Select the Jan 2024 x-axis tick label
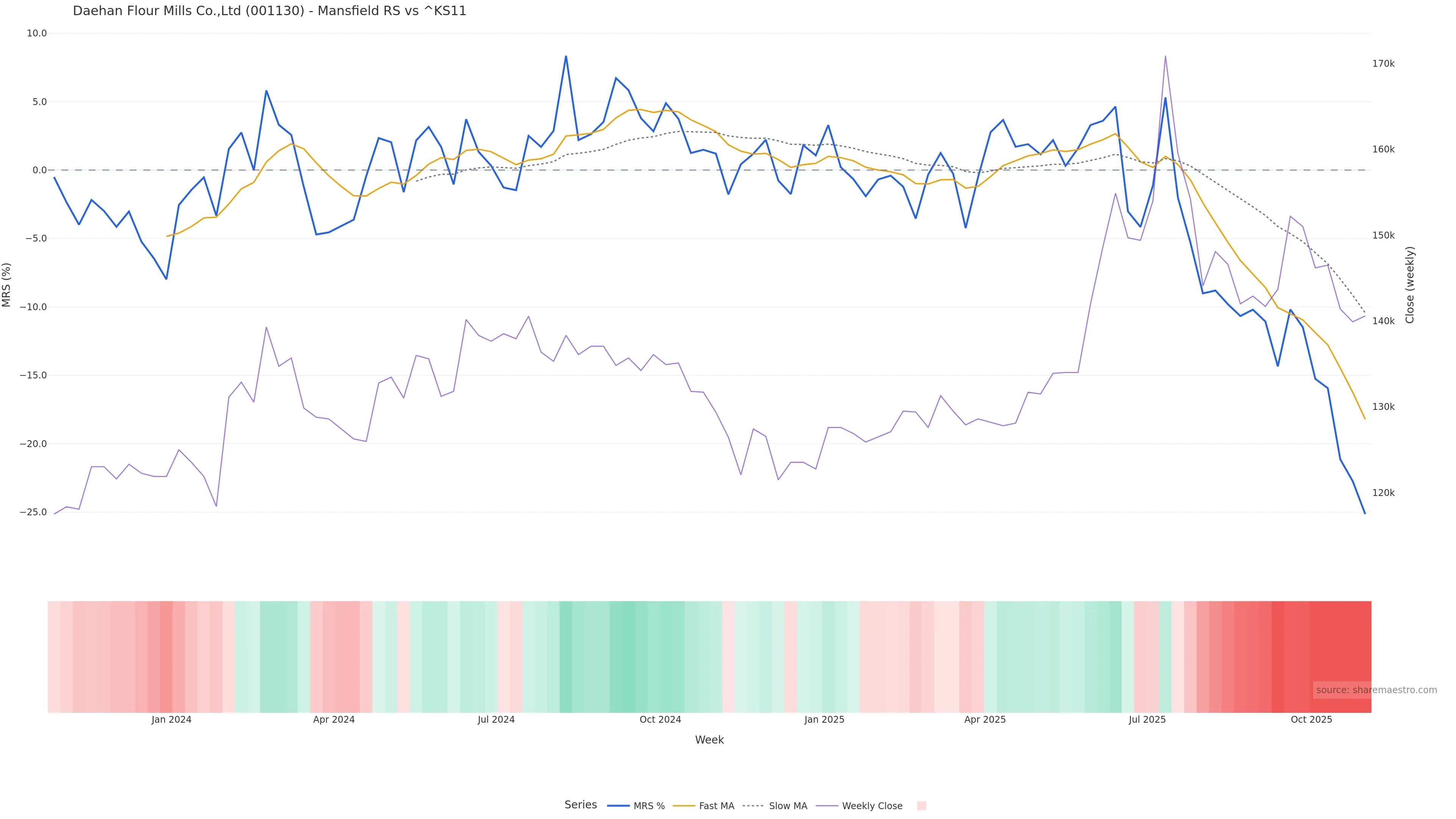 coord(171,720)
